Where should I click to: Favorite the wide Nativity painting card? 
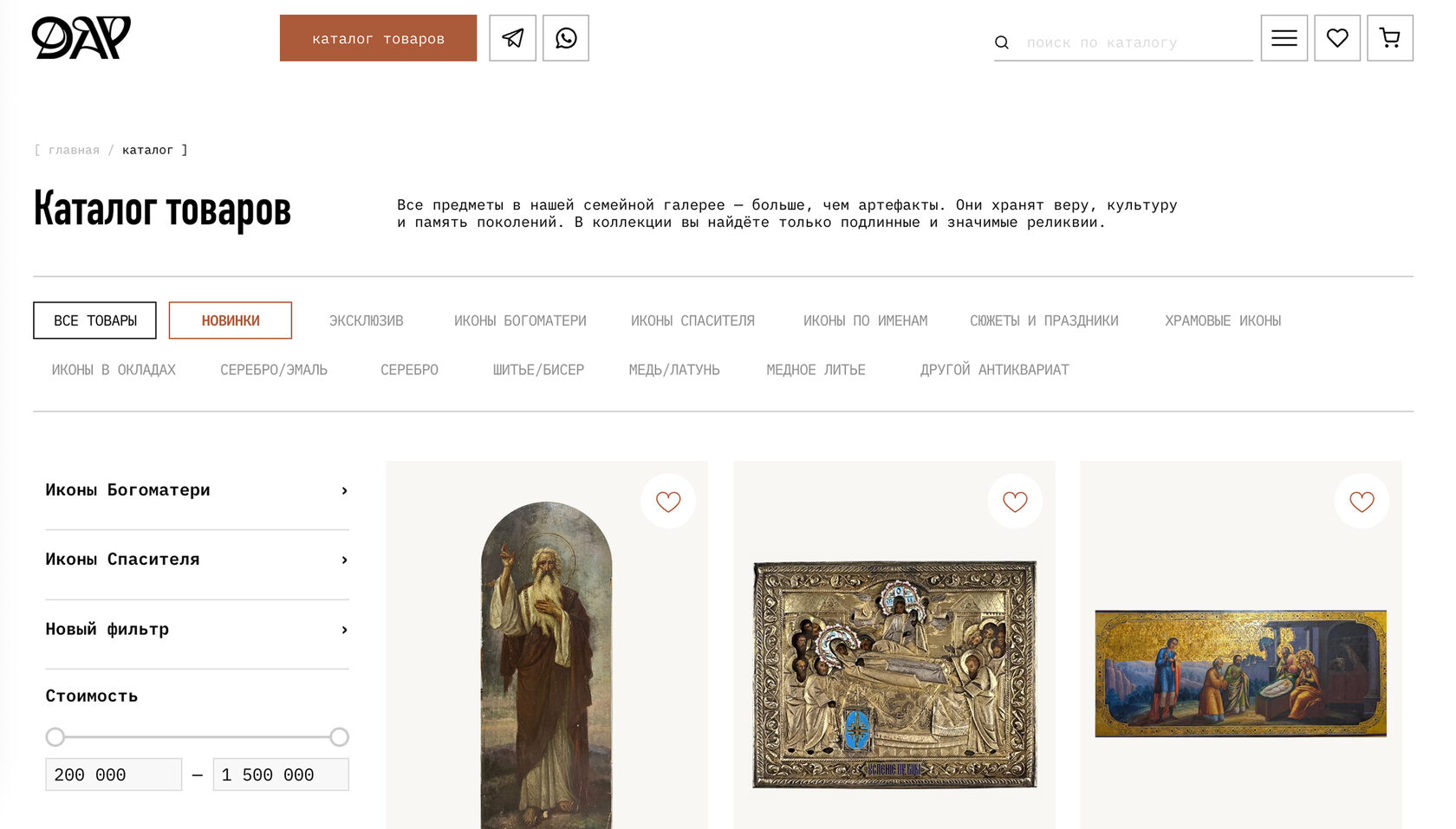(x=1362, y=501)
